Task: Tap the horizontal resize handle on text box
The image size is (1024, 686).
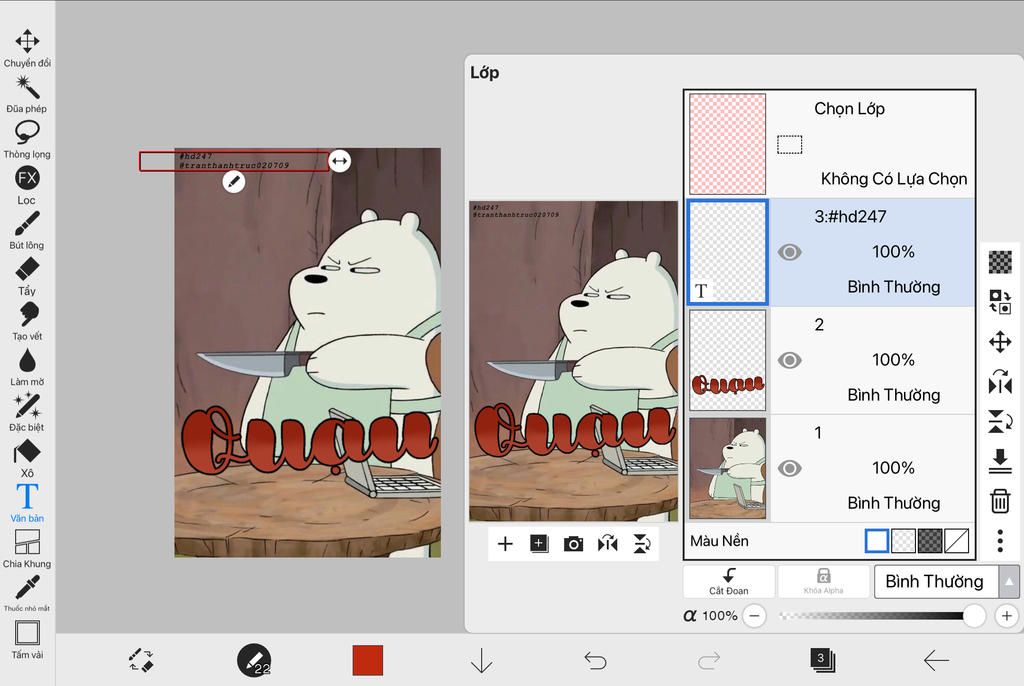Action: (340, 161)
